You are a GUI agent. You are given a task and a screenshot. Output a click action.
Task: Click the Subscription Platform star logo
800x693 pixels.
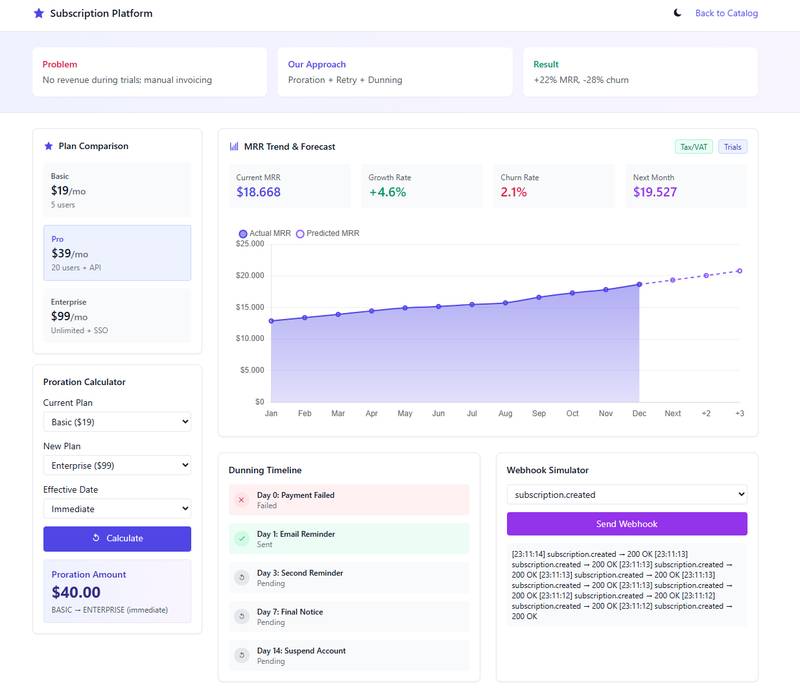coord(39,13)
